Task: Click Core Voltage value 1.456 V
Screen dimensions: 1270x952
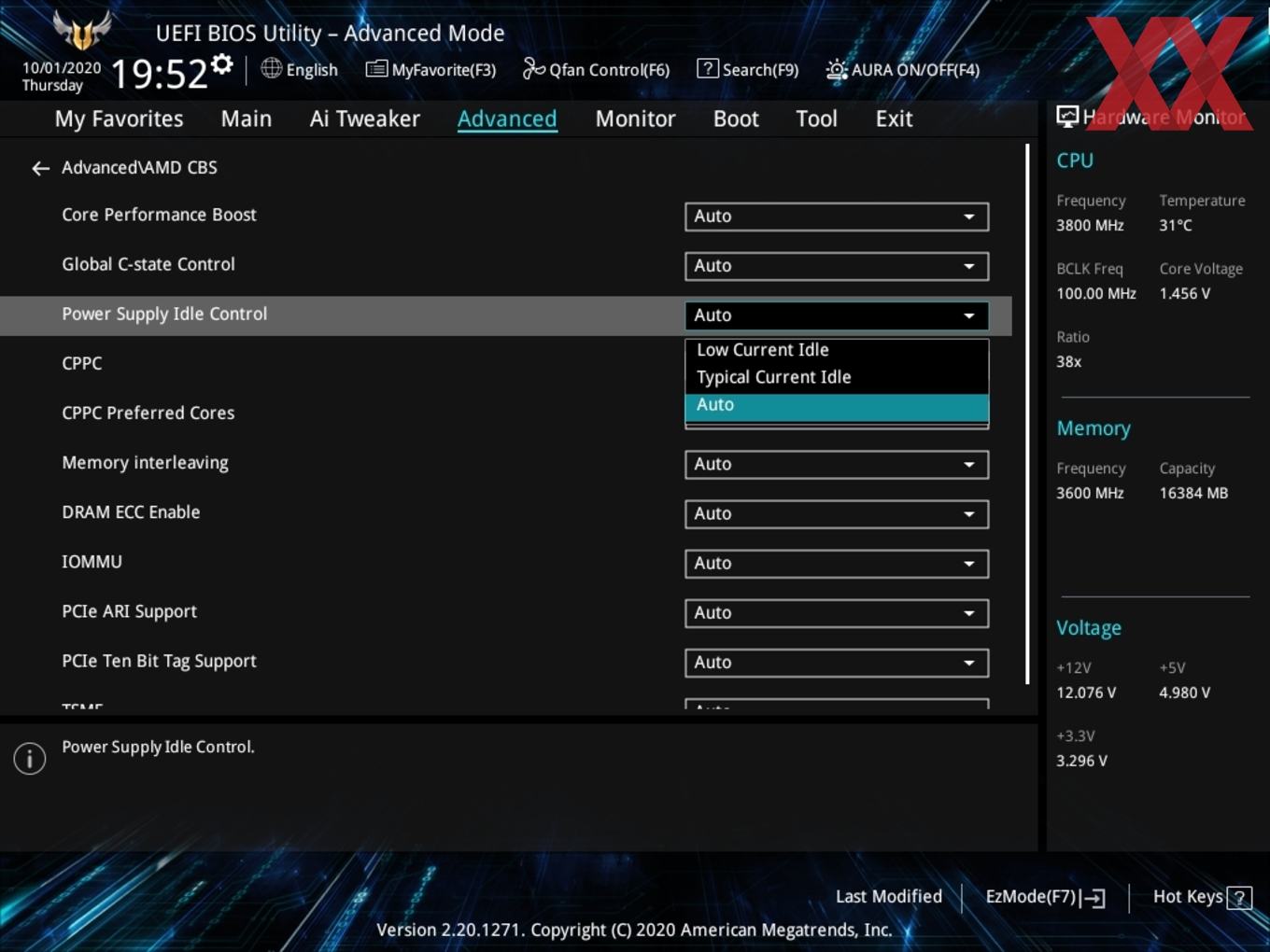Action: click(x=1184, y=293)
